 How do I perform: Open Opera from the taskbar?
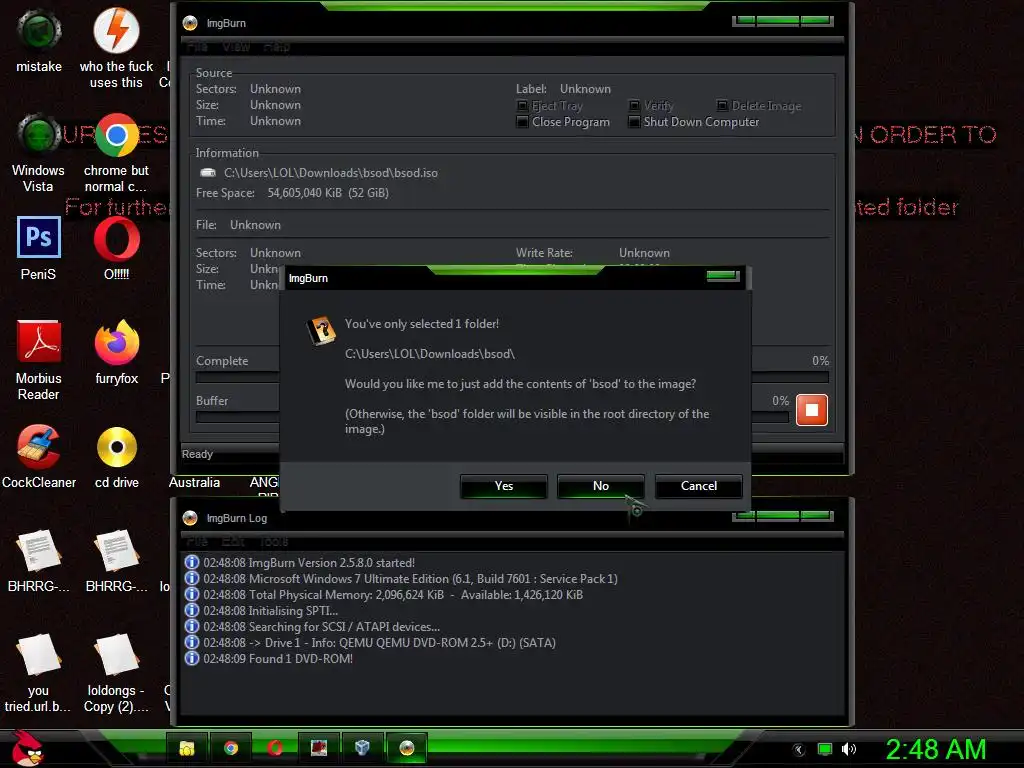(275, 748)
